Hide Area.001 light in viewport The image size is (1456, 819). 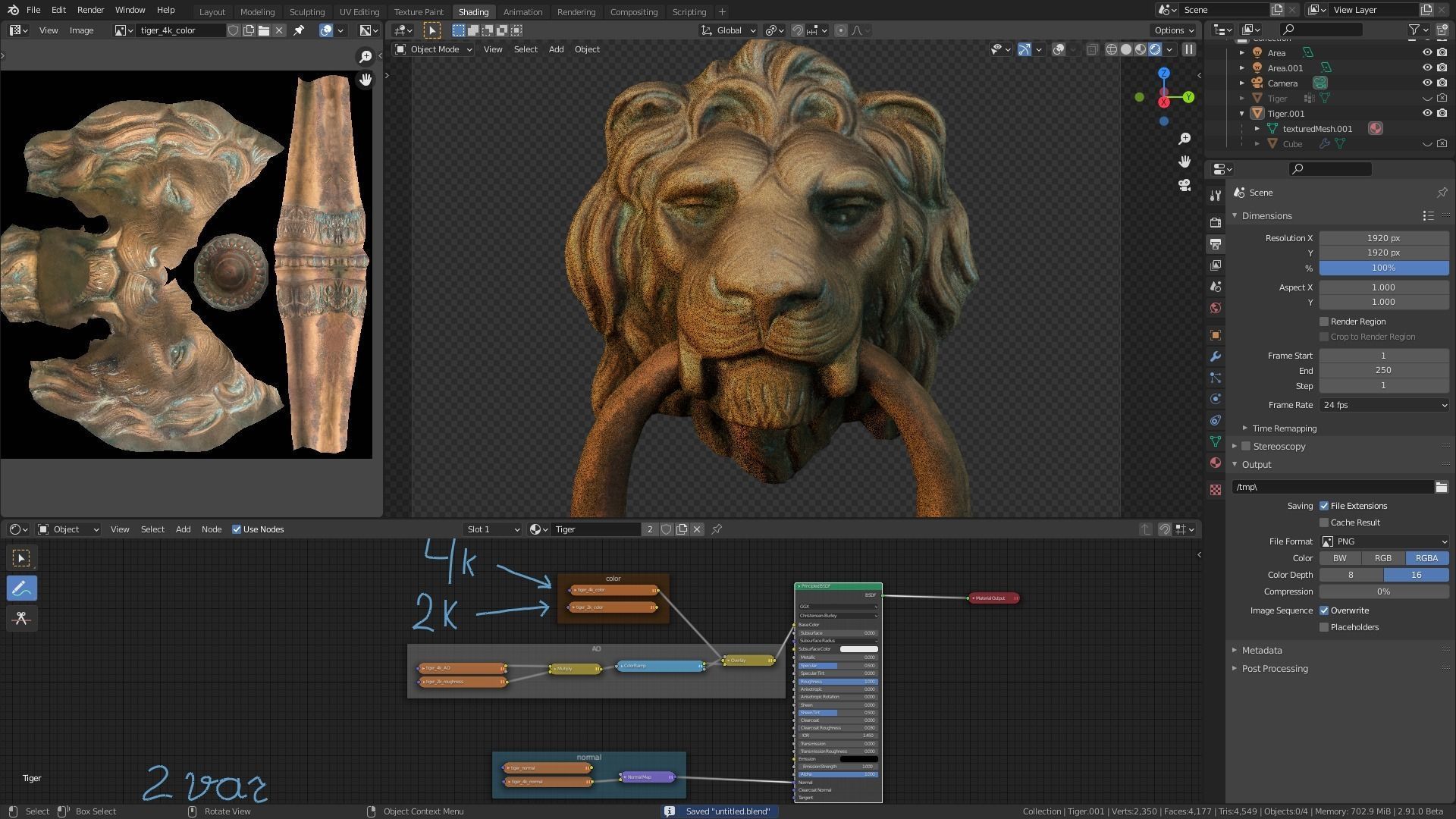click(1426, 68)
